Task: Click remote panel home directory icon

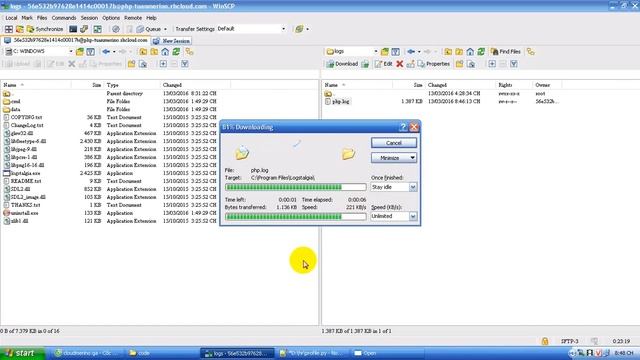Action: [470, 52]
